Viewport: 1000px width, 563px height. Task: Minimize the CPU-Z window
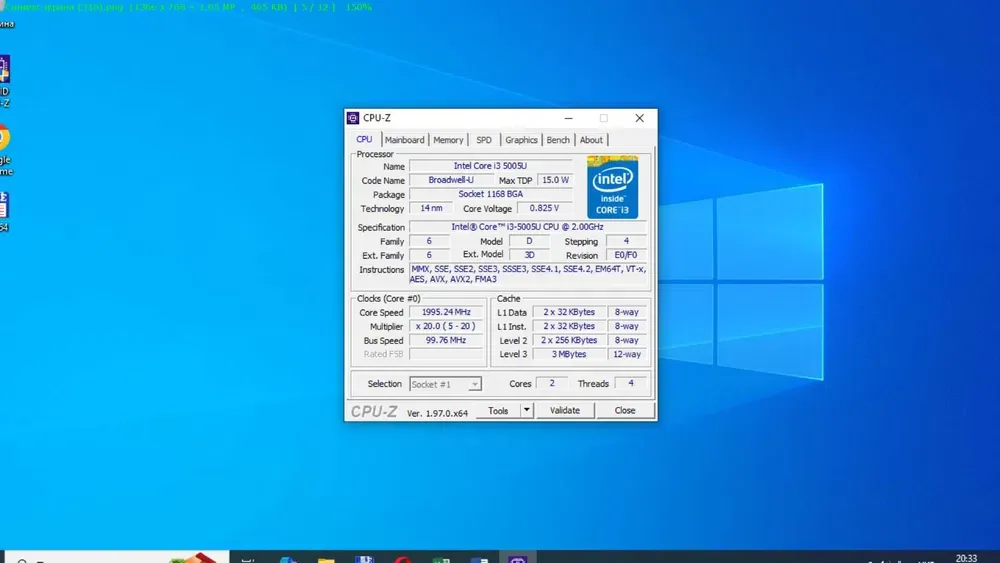[x=568, y=118]
